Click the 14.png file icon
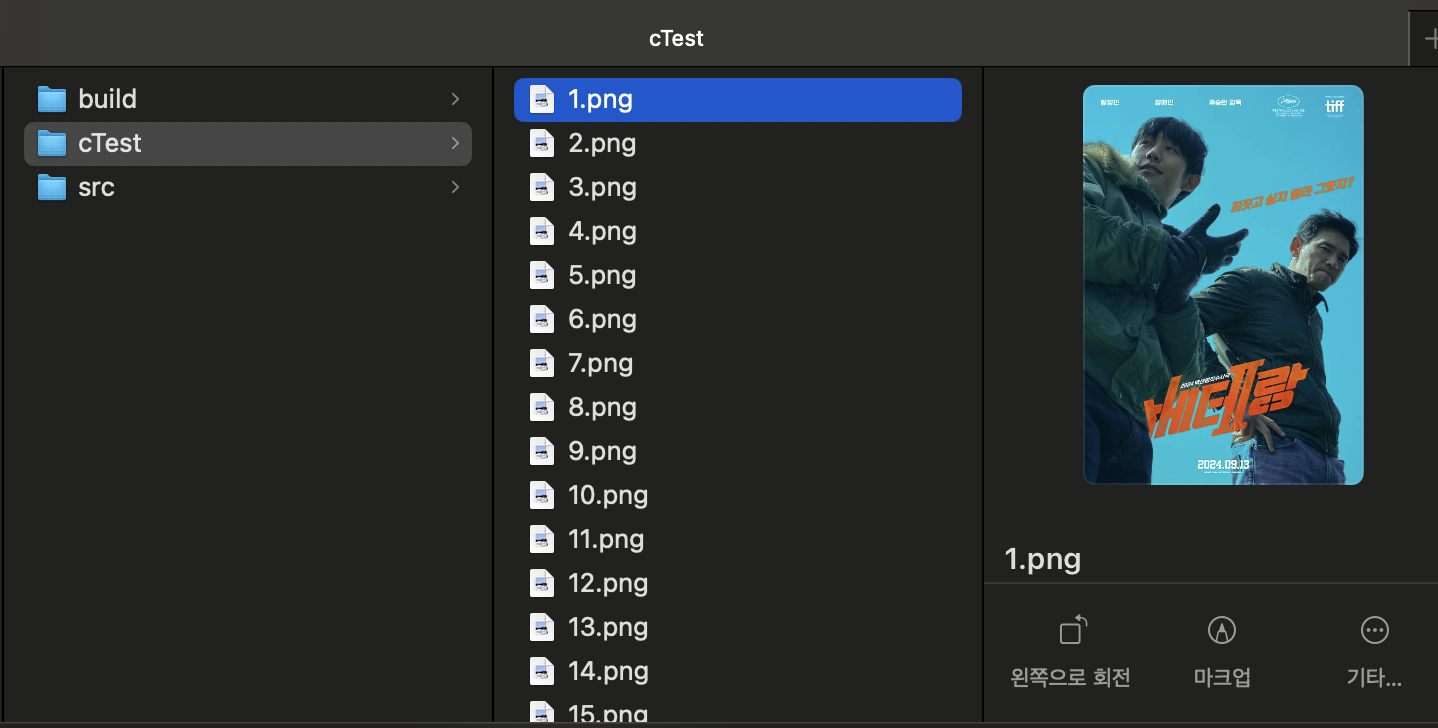1438x728 pixels. coord(542,671)
